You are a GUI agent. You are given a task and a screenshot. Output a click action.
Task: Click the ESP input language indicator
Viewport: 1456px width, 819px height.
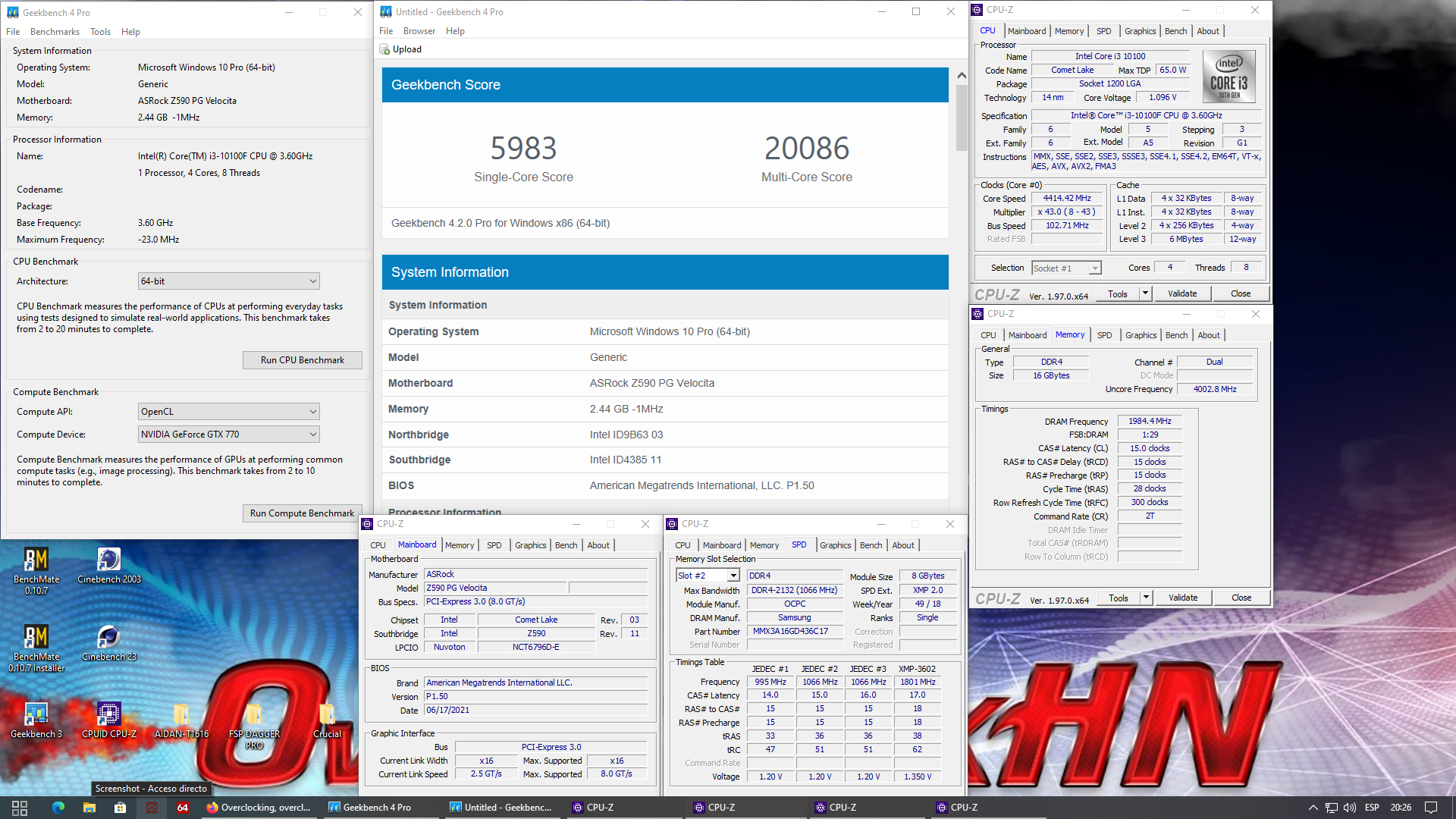(1371, 808)
